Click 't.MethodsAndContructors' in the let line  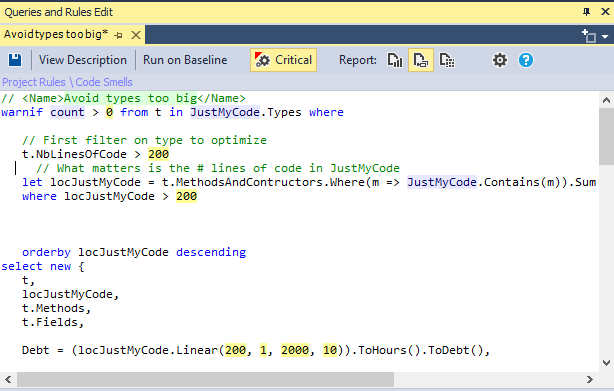tap(243, 182)
